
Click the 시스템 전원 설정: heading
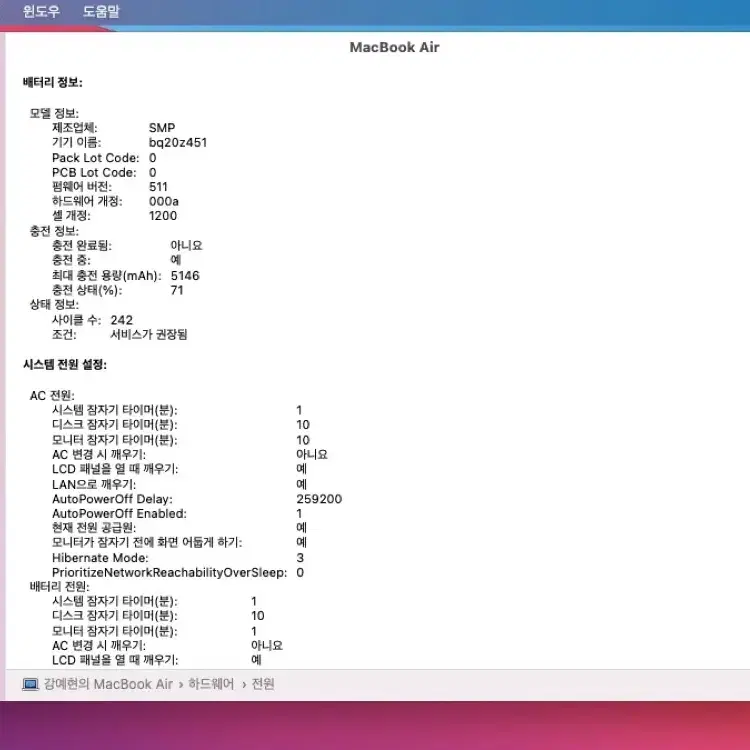pyautogui.click(x=65, y=364)
